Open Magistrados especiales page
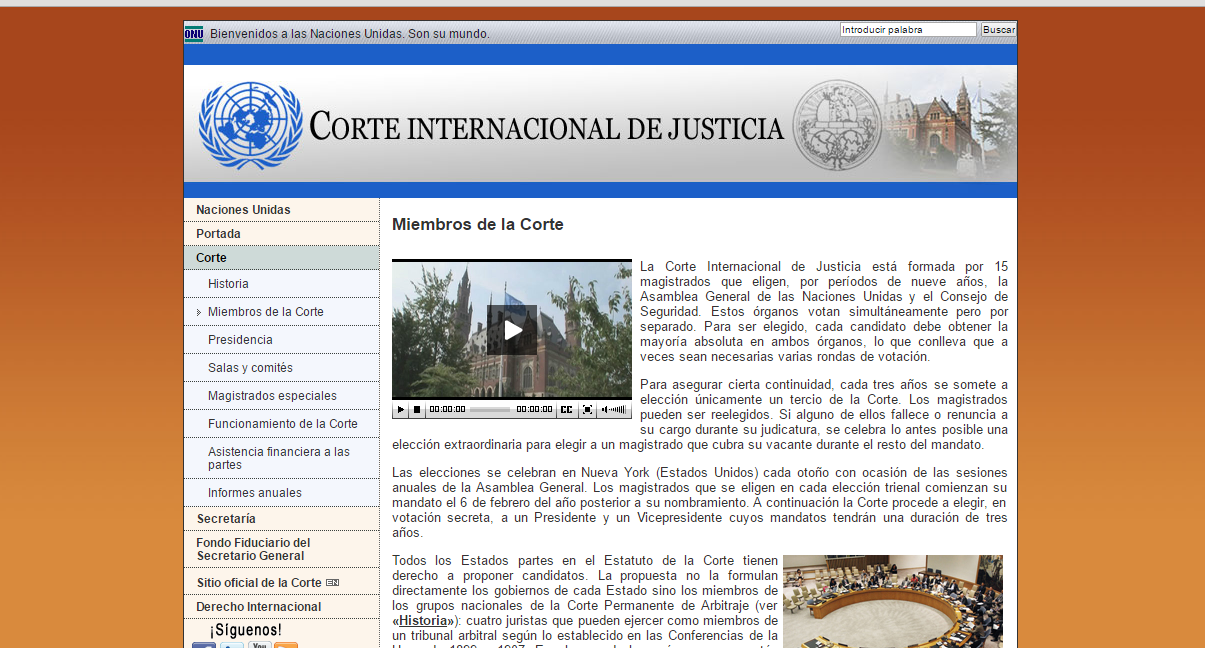 coord(281,396)
